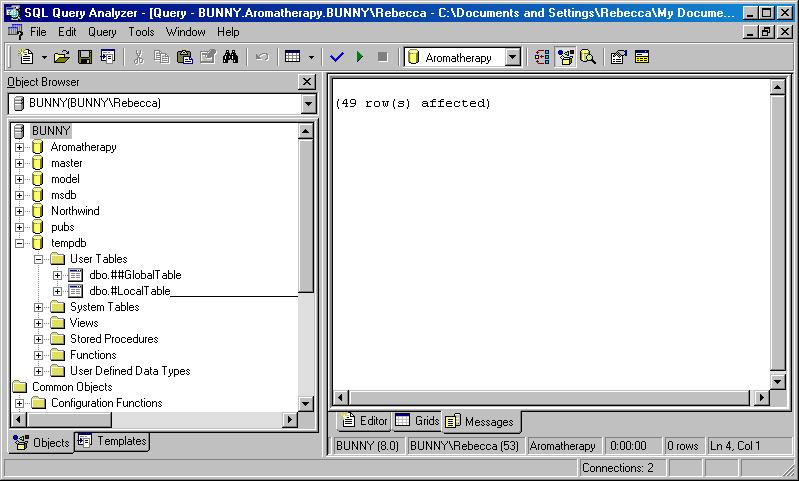Select the Common Objects folder
This screenshot has height=481, width=799.
tap(72, 387)
